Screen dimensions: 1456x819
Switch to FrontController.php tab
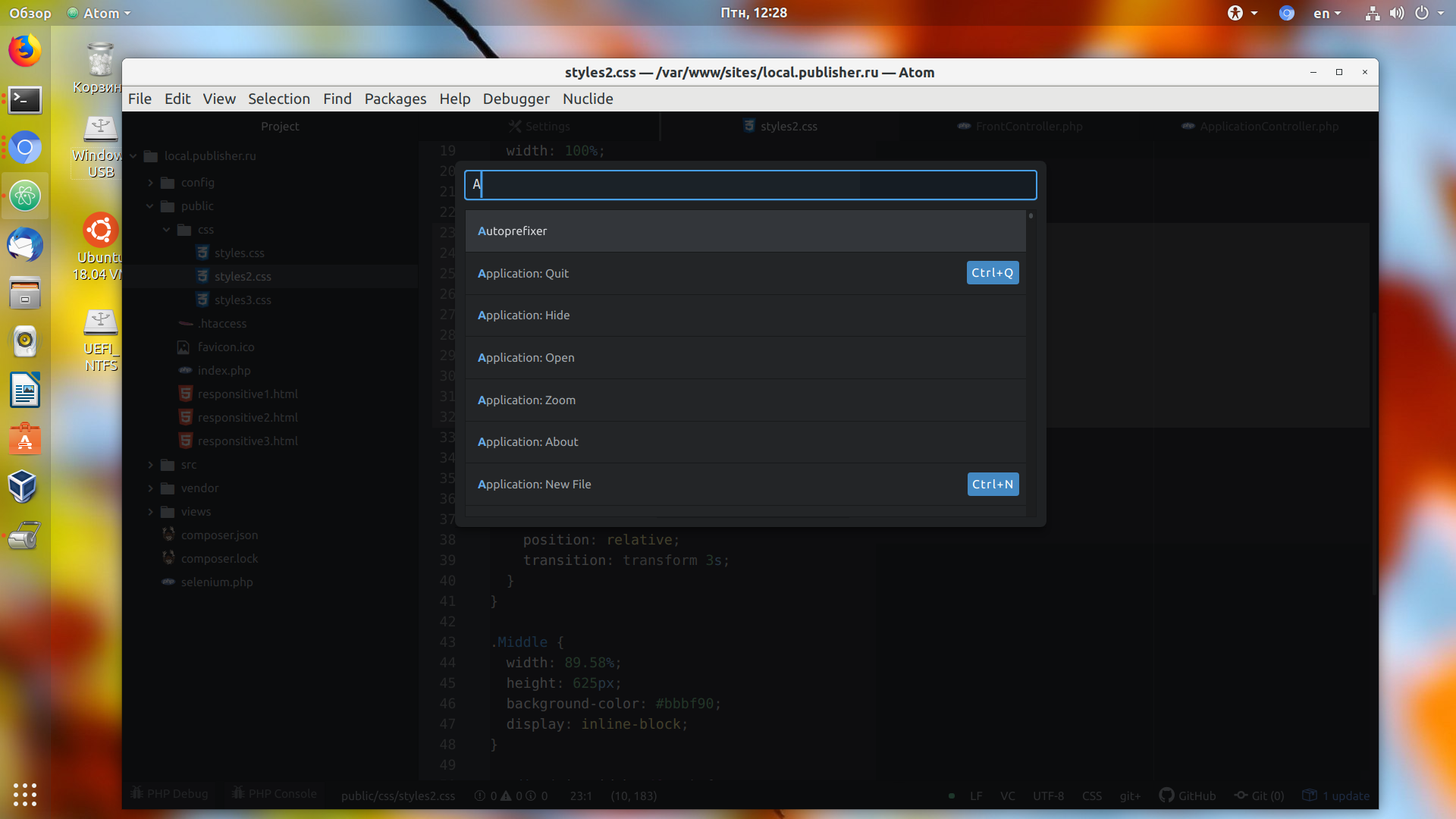(1020, 126)
